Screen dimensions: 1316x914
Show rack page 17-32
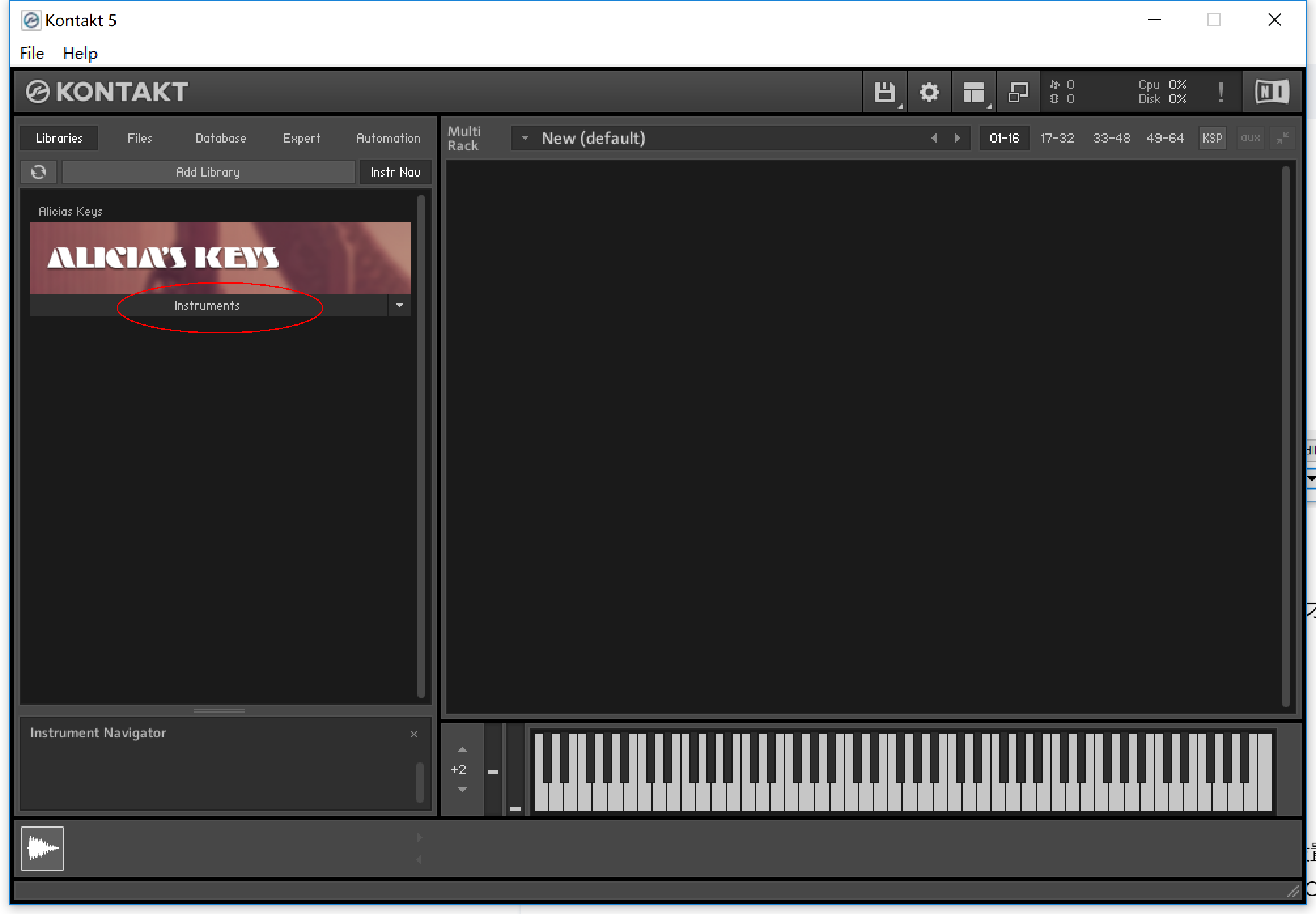pos(1057,138)
